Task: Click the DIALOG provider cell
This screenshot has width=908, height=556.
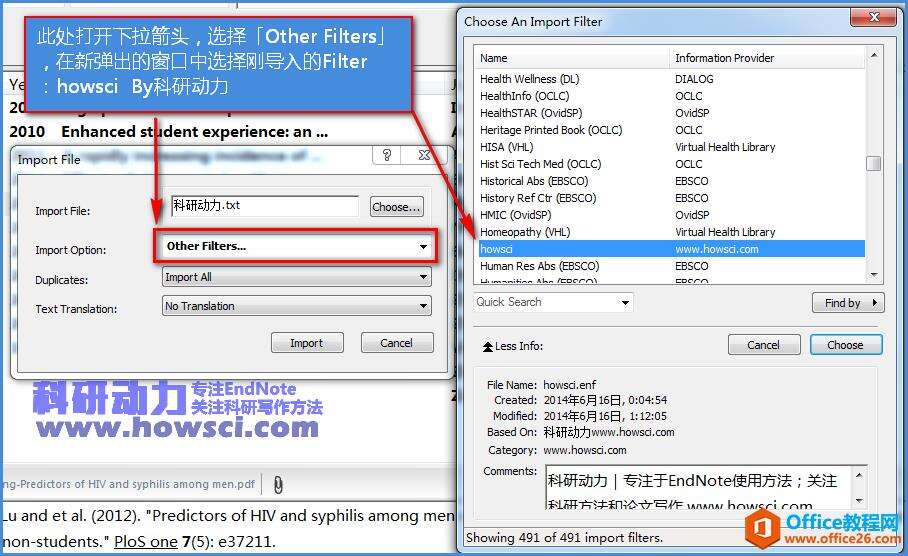Action: coord(694,79)
